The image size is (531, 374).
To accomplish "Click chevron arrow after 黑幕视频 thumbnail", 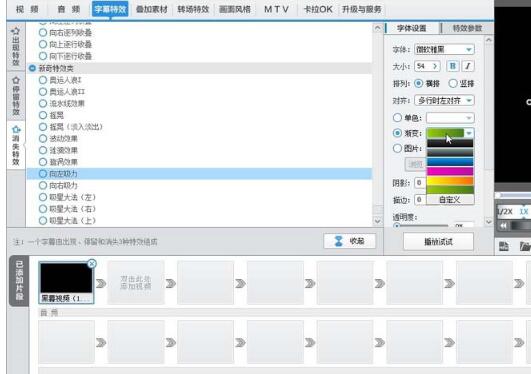I will point(101,283).
